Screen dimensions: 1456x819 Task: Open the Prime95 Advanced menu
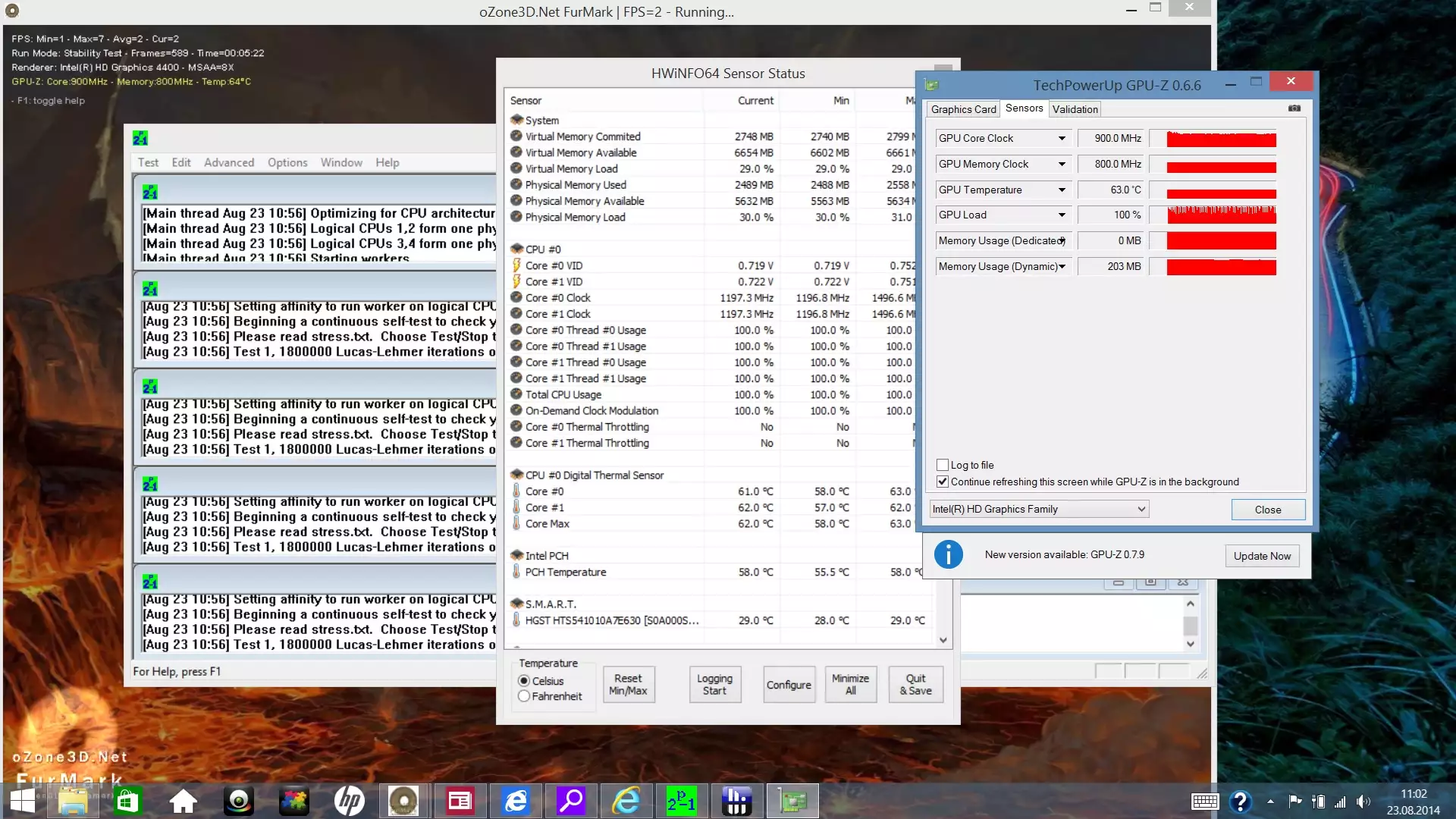point(229,162)
